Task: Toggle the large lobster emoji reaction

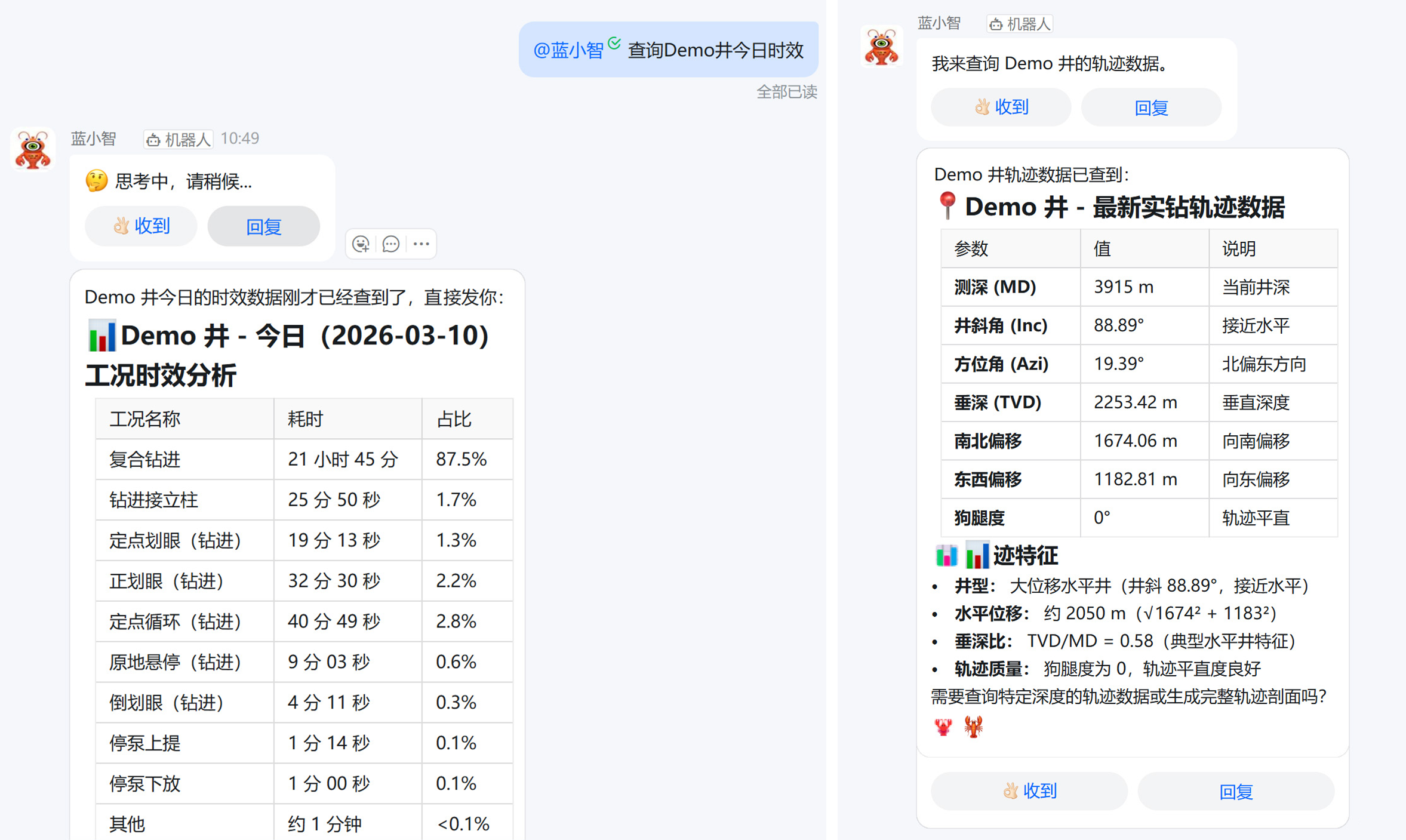Action: (x=973, y=727)
